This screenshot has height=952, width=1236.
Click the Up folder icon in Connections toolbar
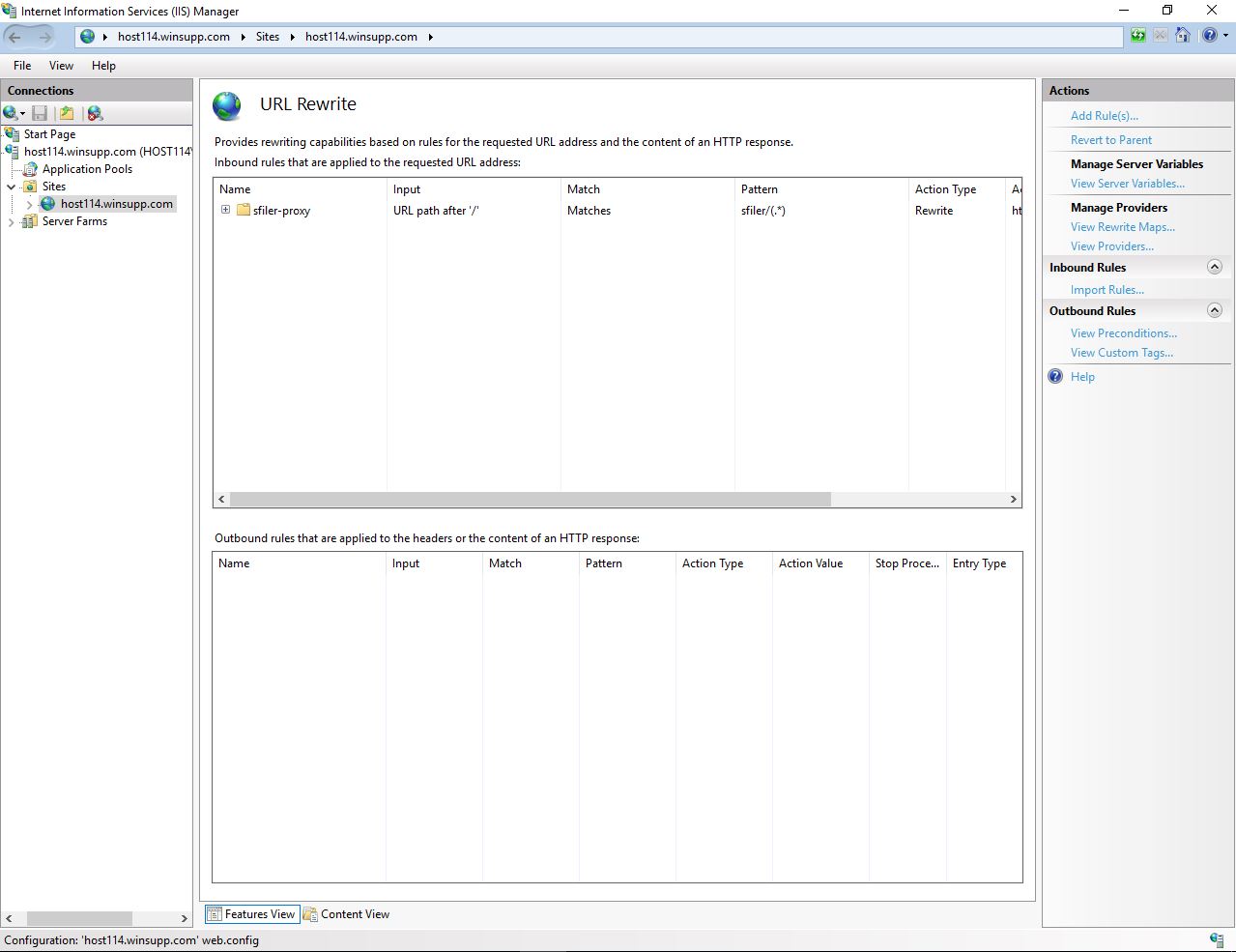click(x=67, y=113)
